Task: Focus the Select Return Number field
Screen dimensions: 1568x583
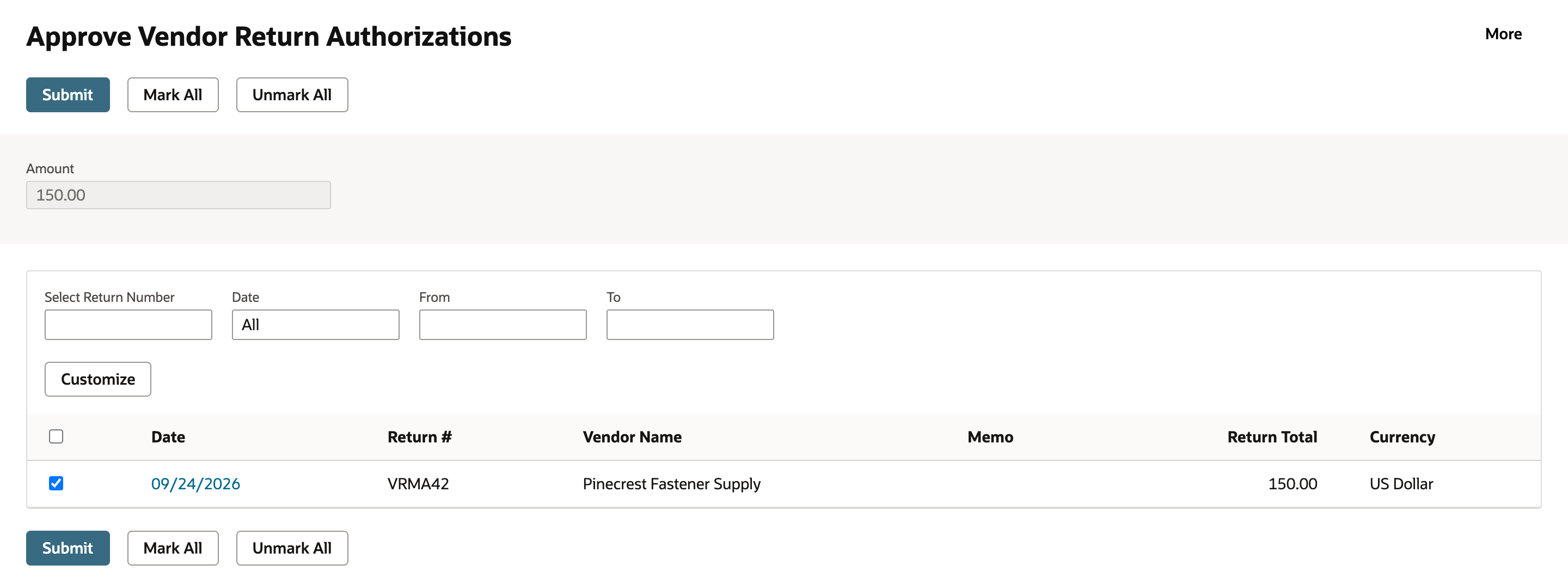Action: (128, 325)
